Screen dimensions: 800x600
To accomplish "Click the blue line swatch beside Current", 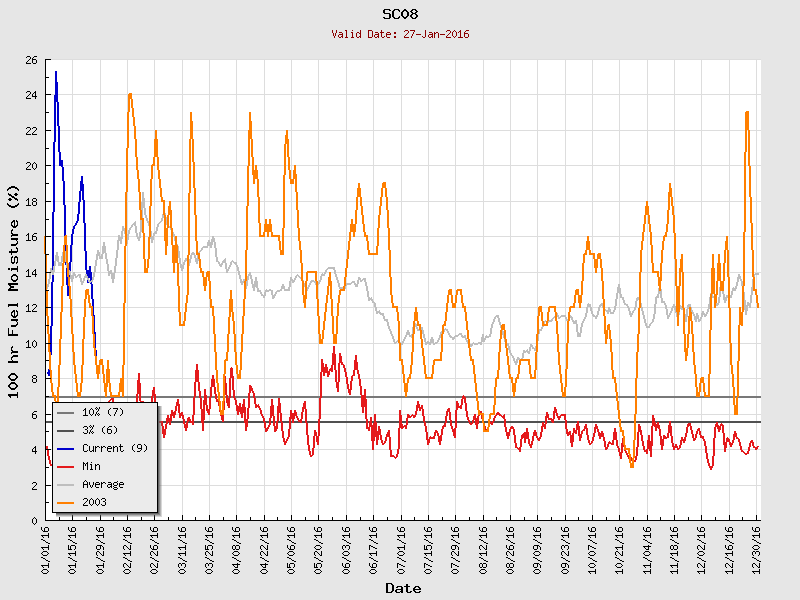I will (x=66, y=448).
